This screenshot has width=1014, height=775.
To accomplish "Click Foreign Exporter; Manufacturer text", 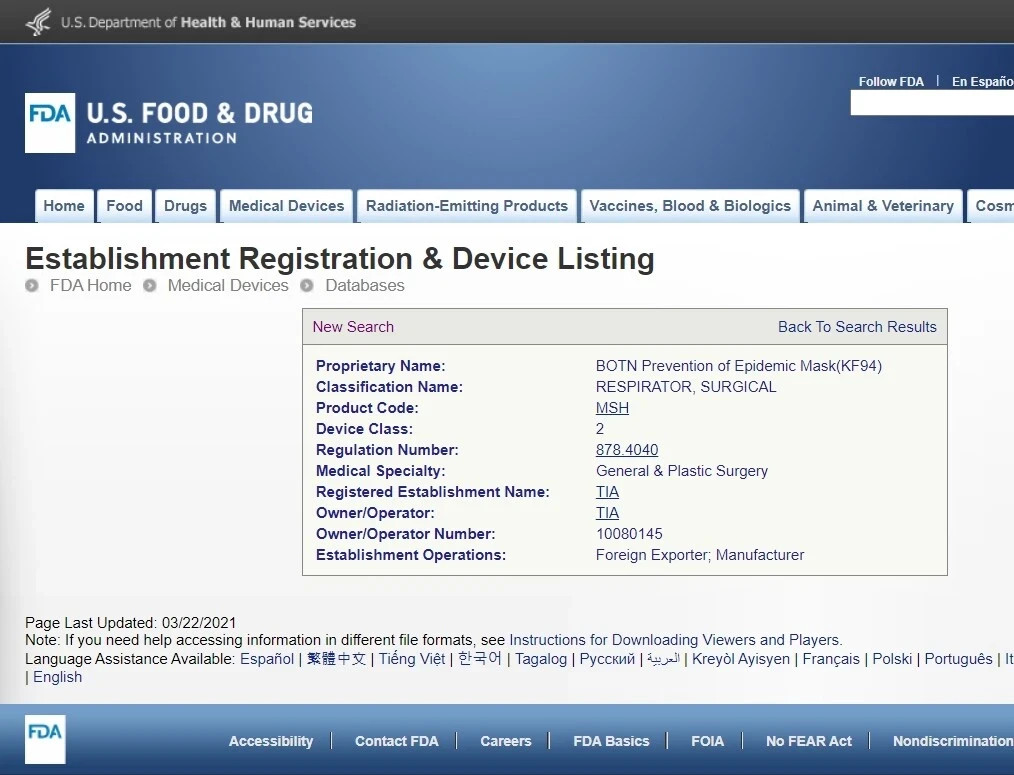I will click(x=700, y=555).
